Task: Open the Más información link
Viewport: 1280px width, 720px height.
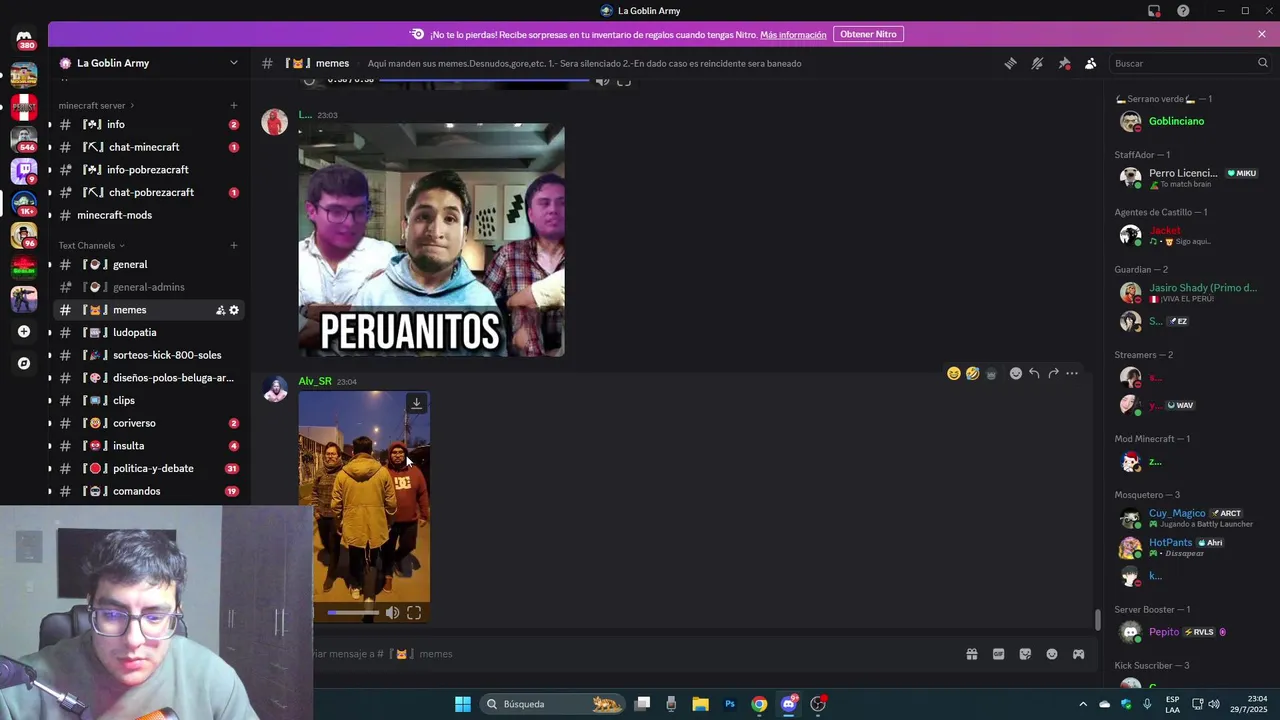Action: [793, 35]
